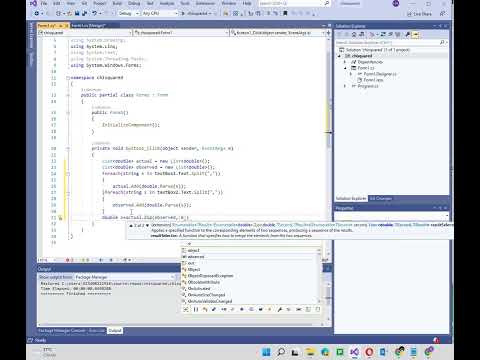Collapse the Form1.cs node
This screenshot has height=360, width=480.
[x=345, y=68]
